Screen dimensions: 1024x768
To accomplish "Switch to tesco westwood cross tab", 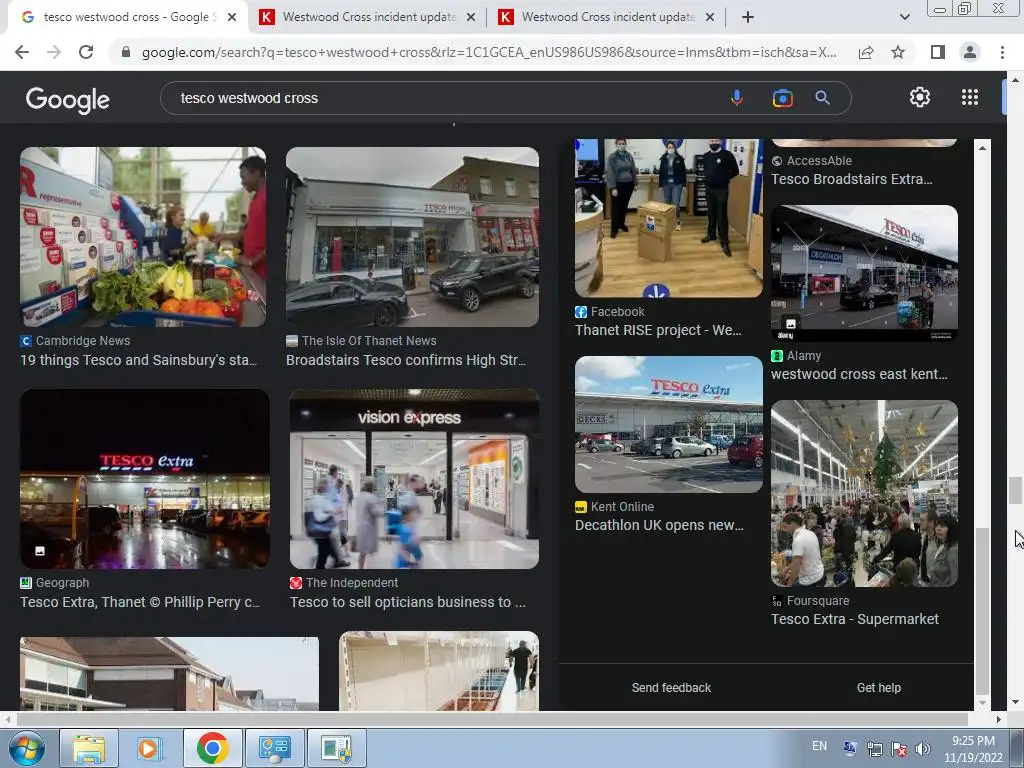I will [127, 17].
